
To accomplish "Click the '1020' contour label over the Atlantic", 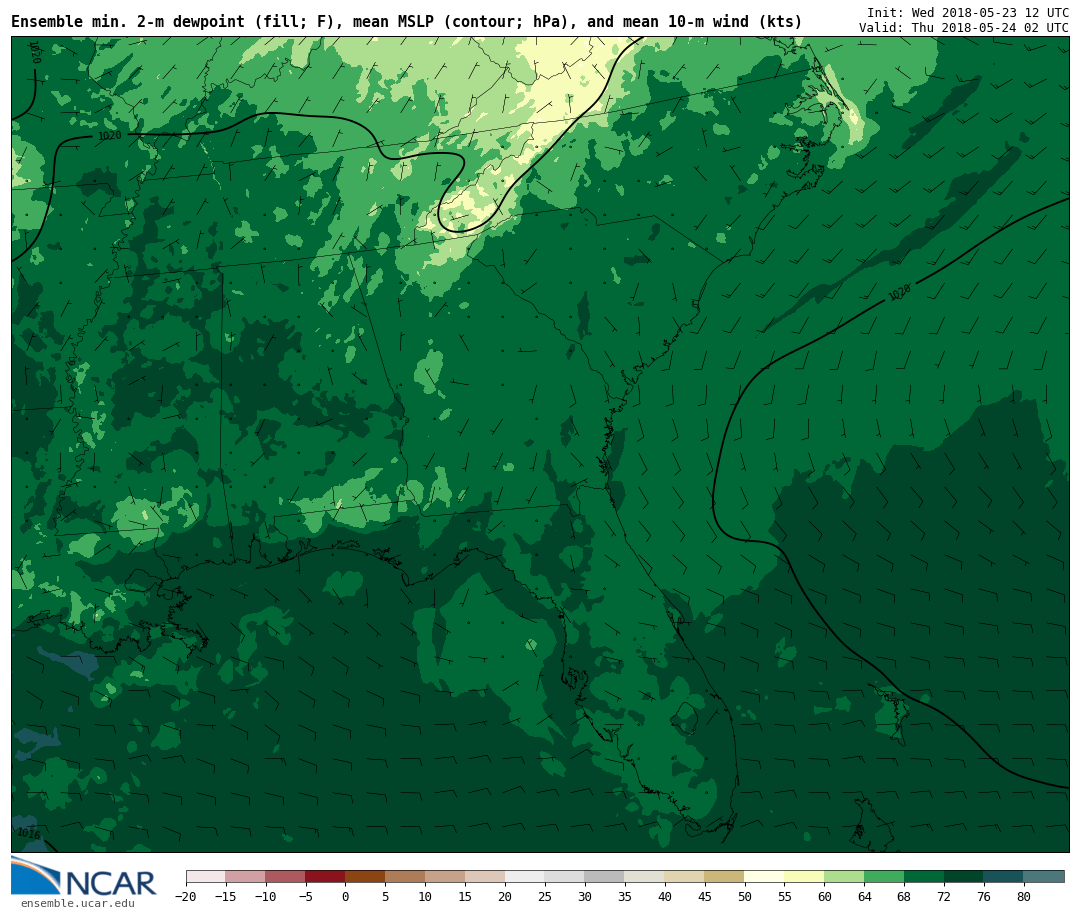I will click(x=900, y=292).
